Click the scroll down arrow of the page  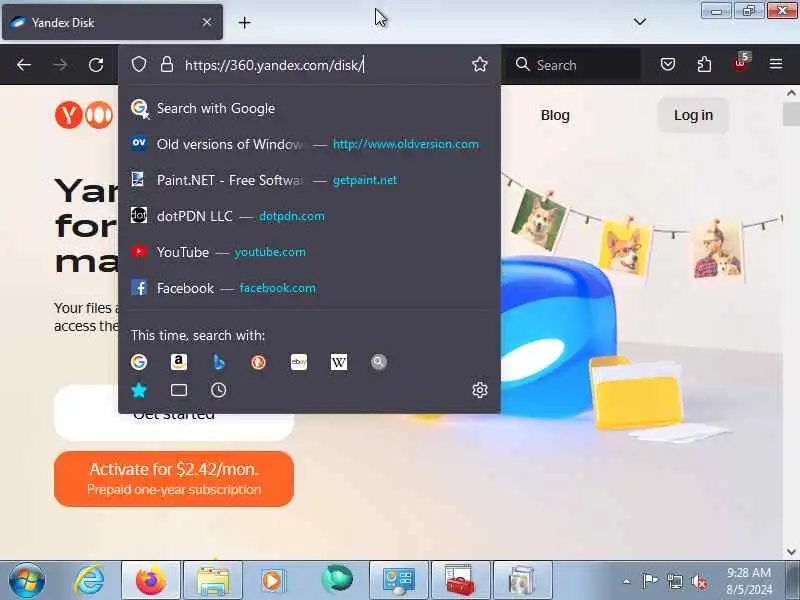pyautogui.click(x=791, y=552)
